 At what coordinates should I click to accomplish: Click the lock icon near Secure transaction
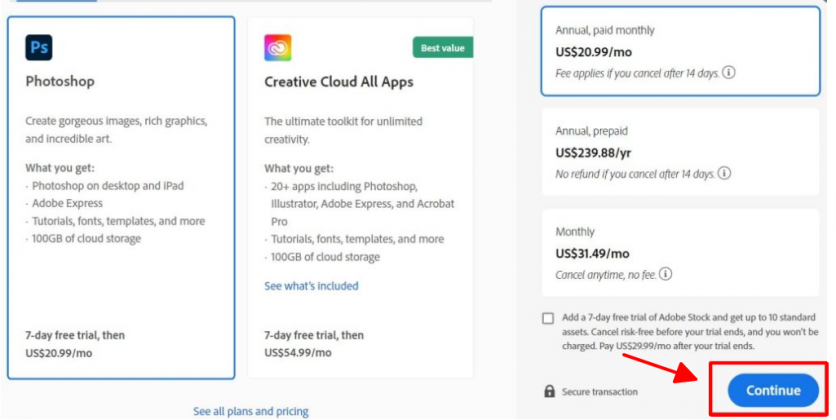pos(549,391)
